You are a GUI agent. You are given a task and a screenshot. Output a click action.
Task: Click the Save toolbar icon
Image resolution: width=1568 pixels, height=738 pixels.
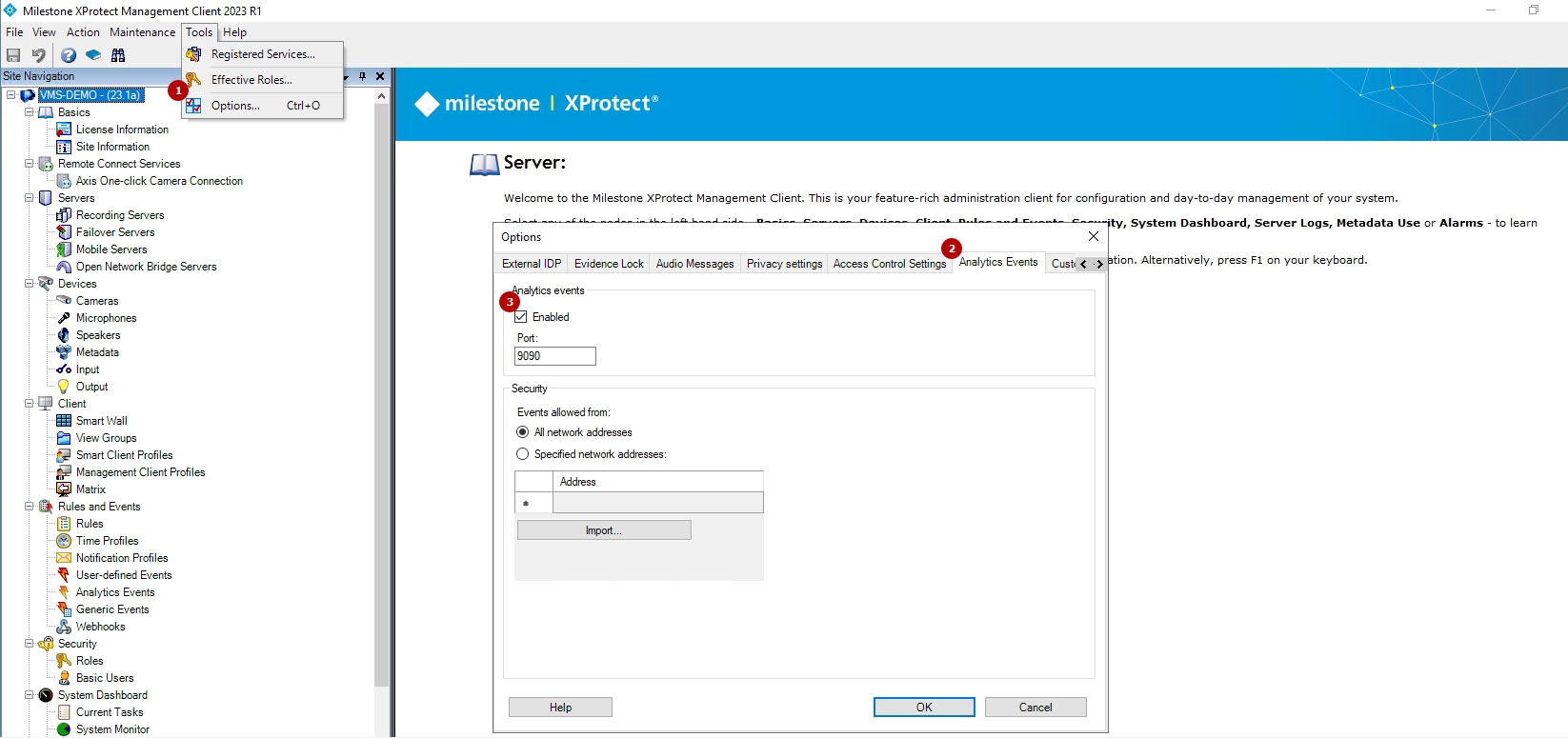(13, 55)
